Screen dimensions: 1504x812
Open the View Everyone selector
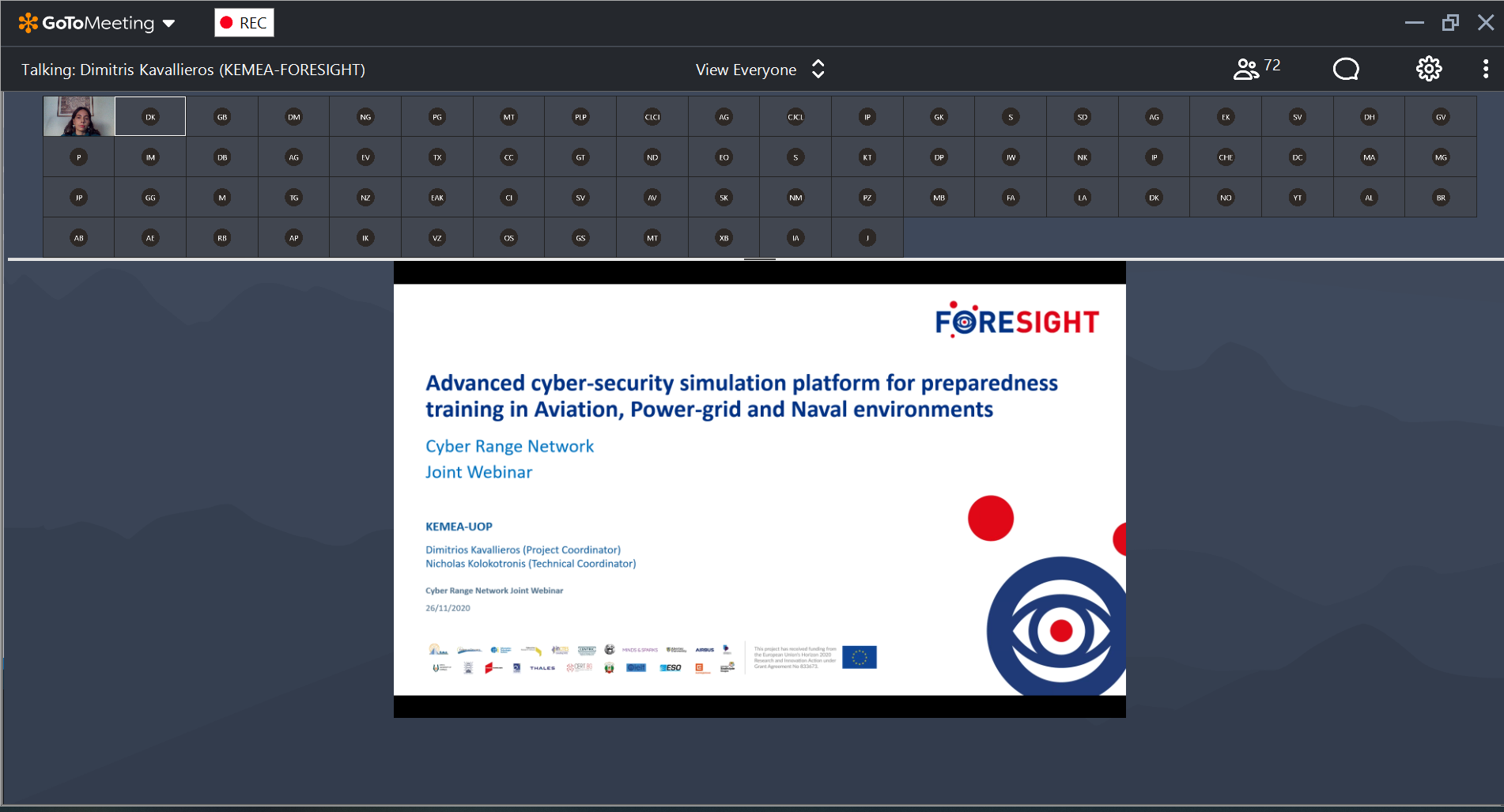coord(746,70)
